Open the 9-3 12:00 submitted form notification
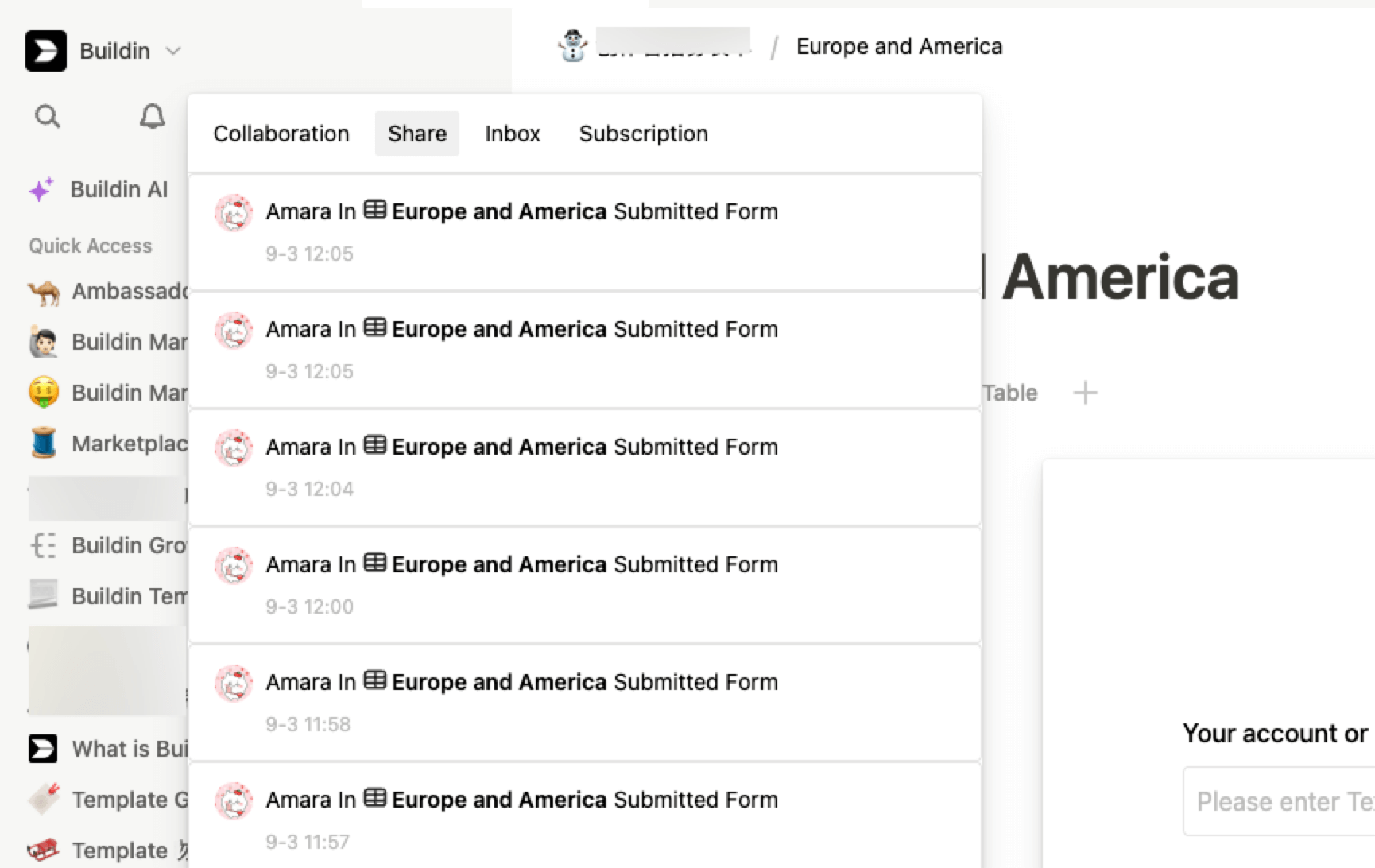1375x868 pixels. pyautogui.click(x=584, y=584)
